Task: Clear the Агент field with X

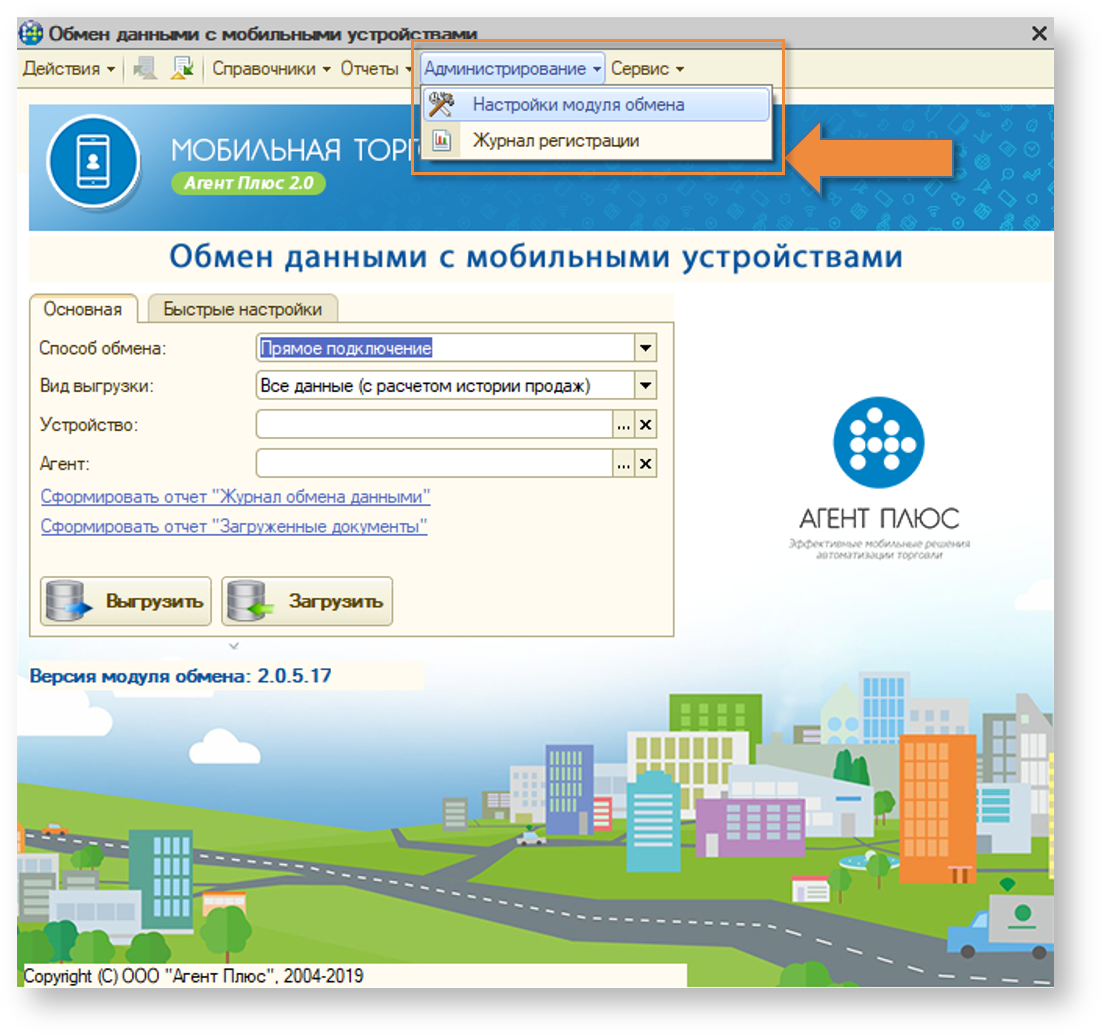Action: (x=645, y=464)
